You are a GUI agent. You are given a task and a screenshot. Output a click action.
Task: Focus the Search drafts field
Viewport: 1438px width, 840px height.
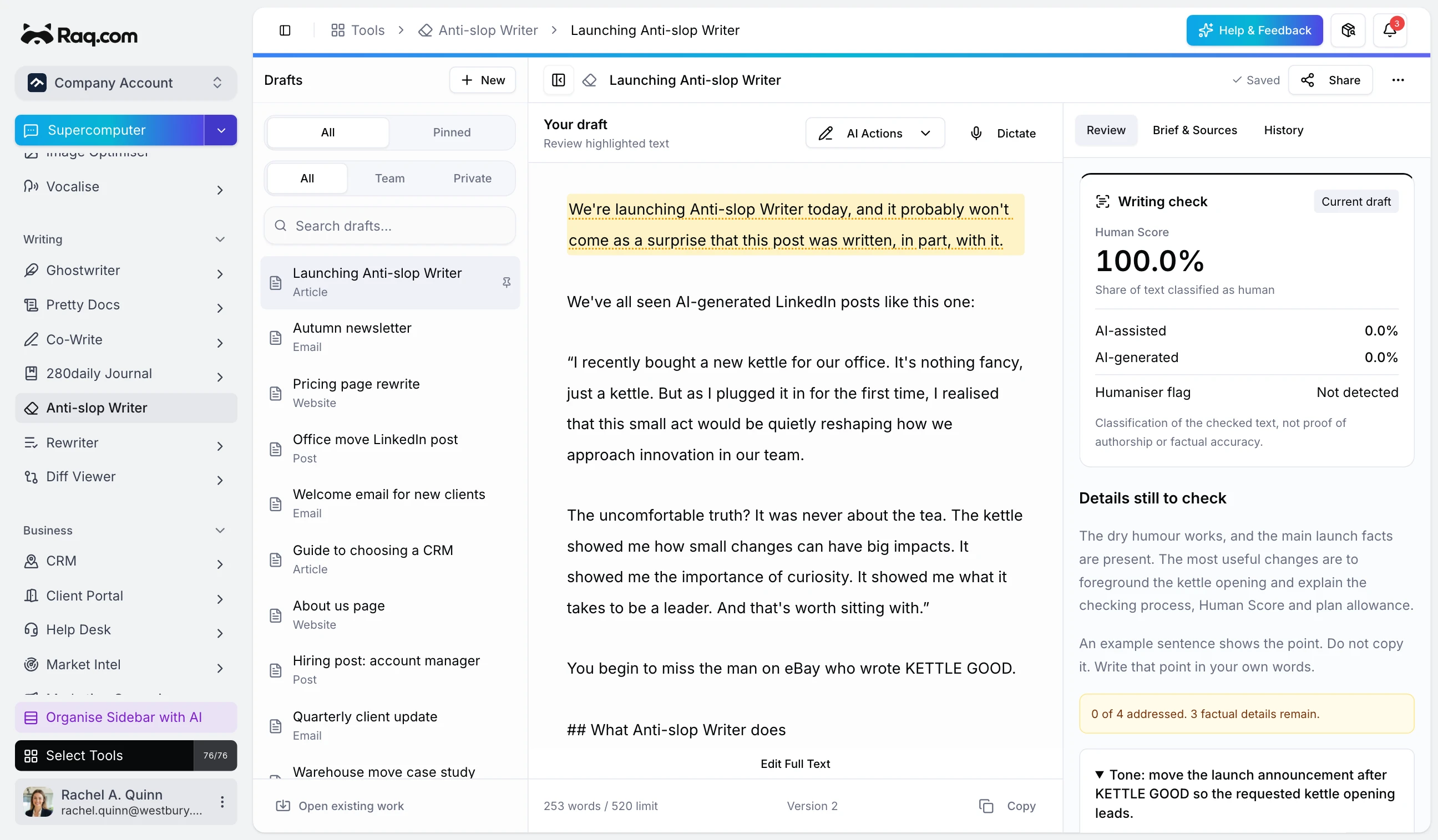[x=390, y=226]
